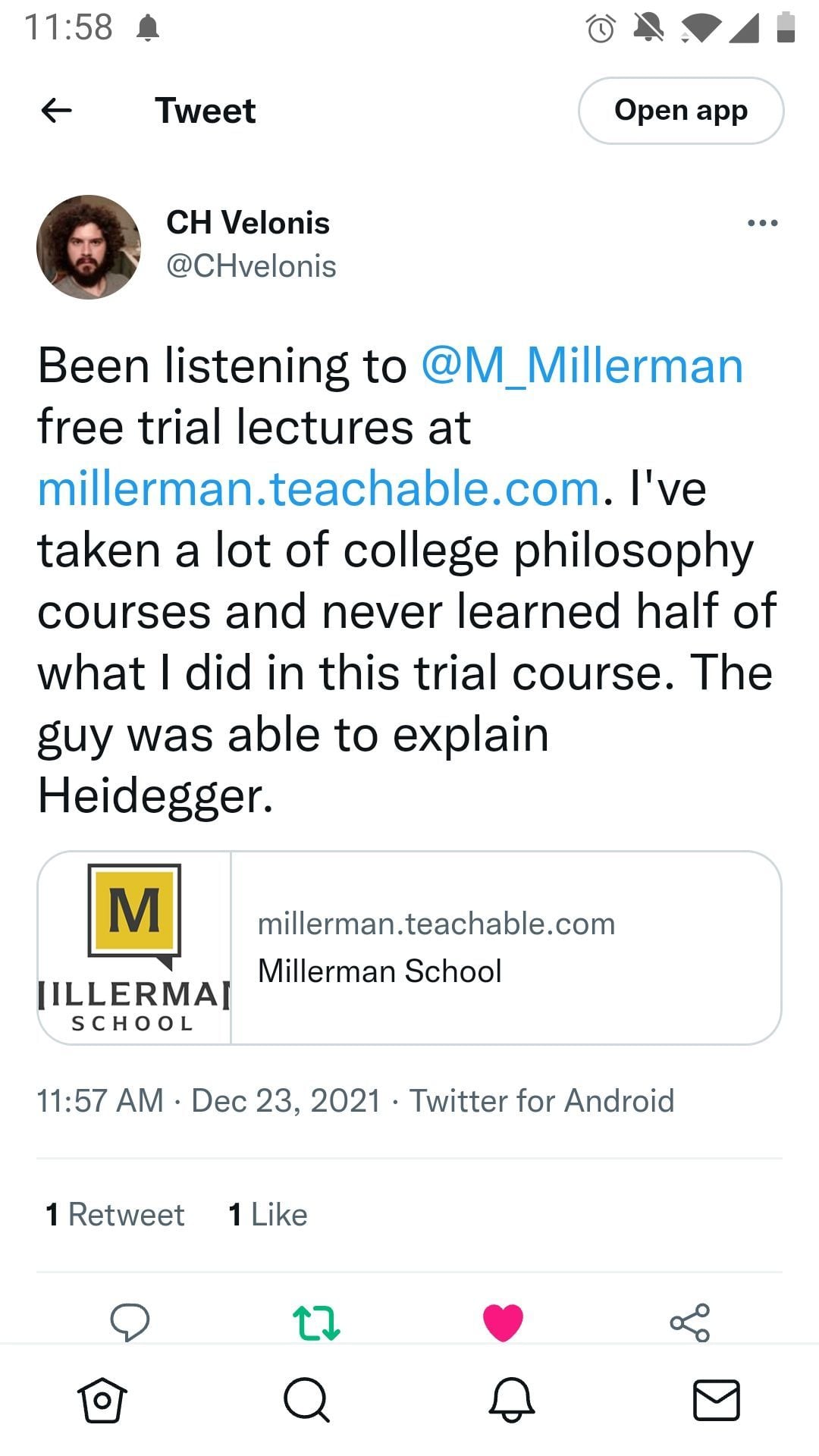Open the tweet's three-dot more menu
The width and height of the screenshot is (819, 1456).
coord(762,223)
